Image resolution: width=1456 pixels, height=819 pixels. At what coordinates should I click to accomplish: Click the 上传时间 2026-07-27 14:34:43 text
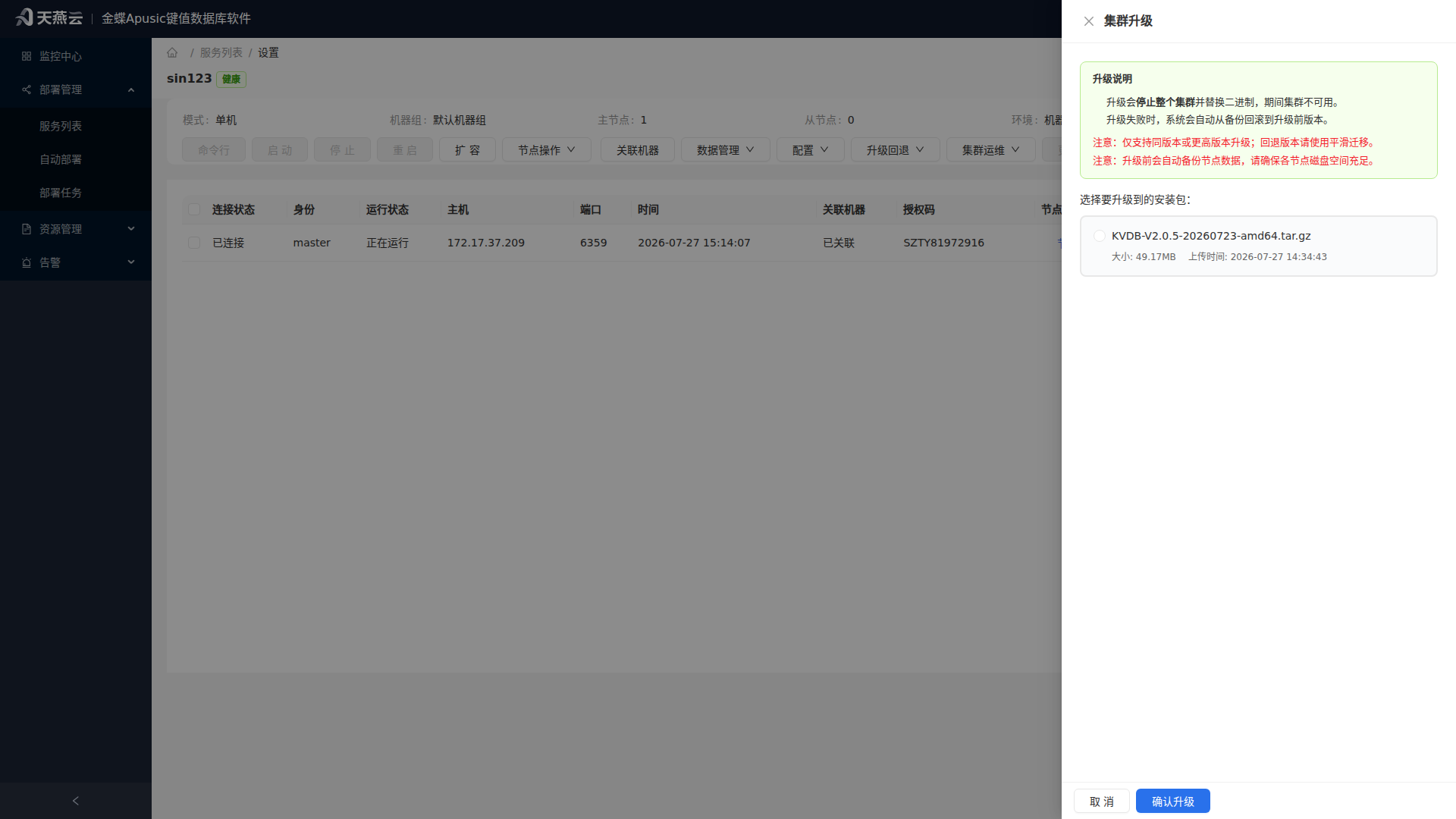click(1257, 257)
